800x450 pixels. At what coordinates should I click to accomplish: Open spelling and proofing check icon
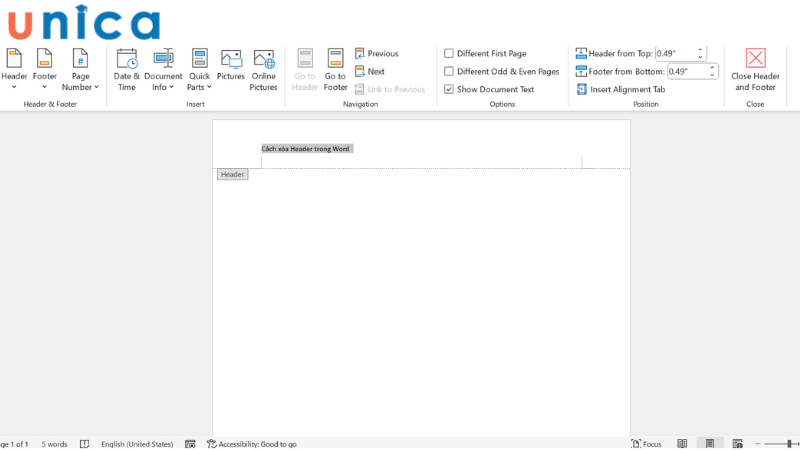[85, 444]
